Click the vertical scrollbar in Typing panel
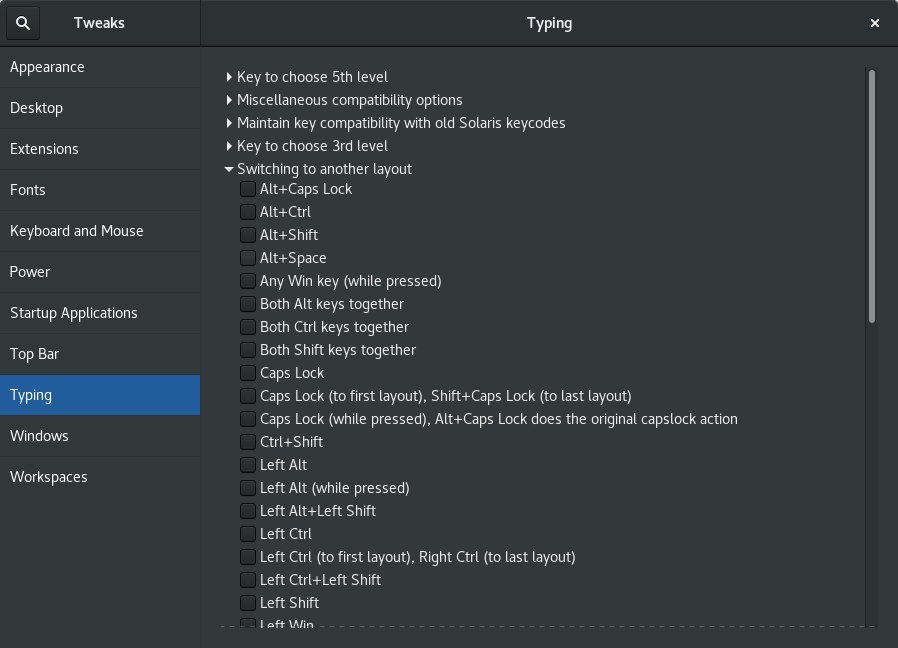Screen dimensions: 898x648 pos(872,197)
